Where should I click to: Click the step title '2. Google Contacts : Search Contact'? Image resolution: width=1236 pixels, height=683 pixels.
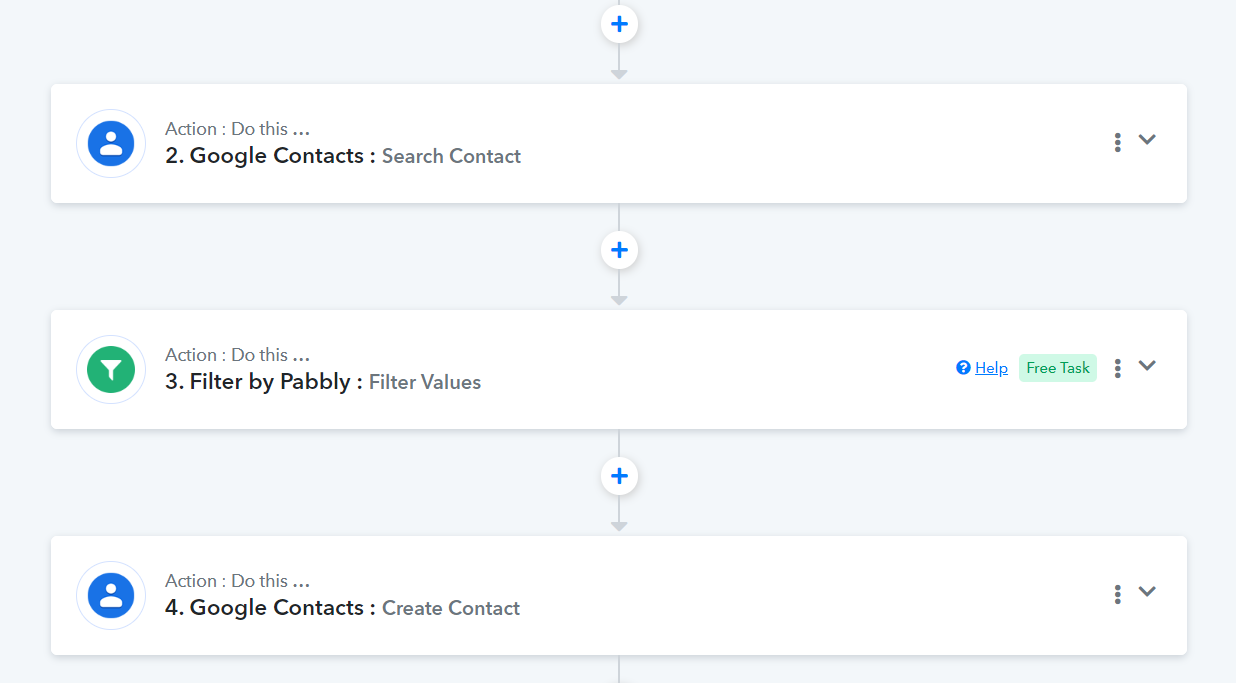point(343,156)
